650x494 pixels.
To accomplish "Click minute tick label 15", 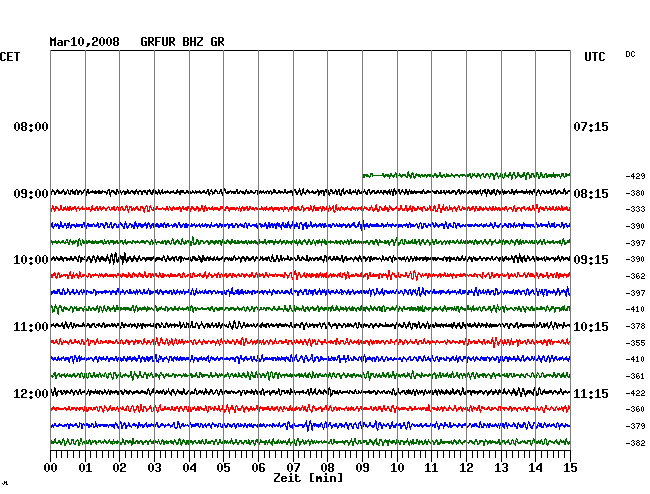I will pos(570,468).
